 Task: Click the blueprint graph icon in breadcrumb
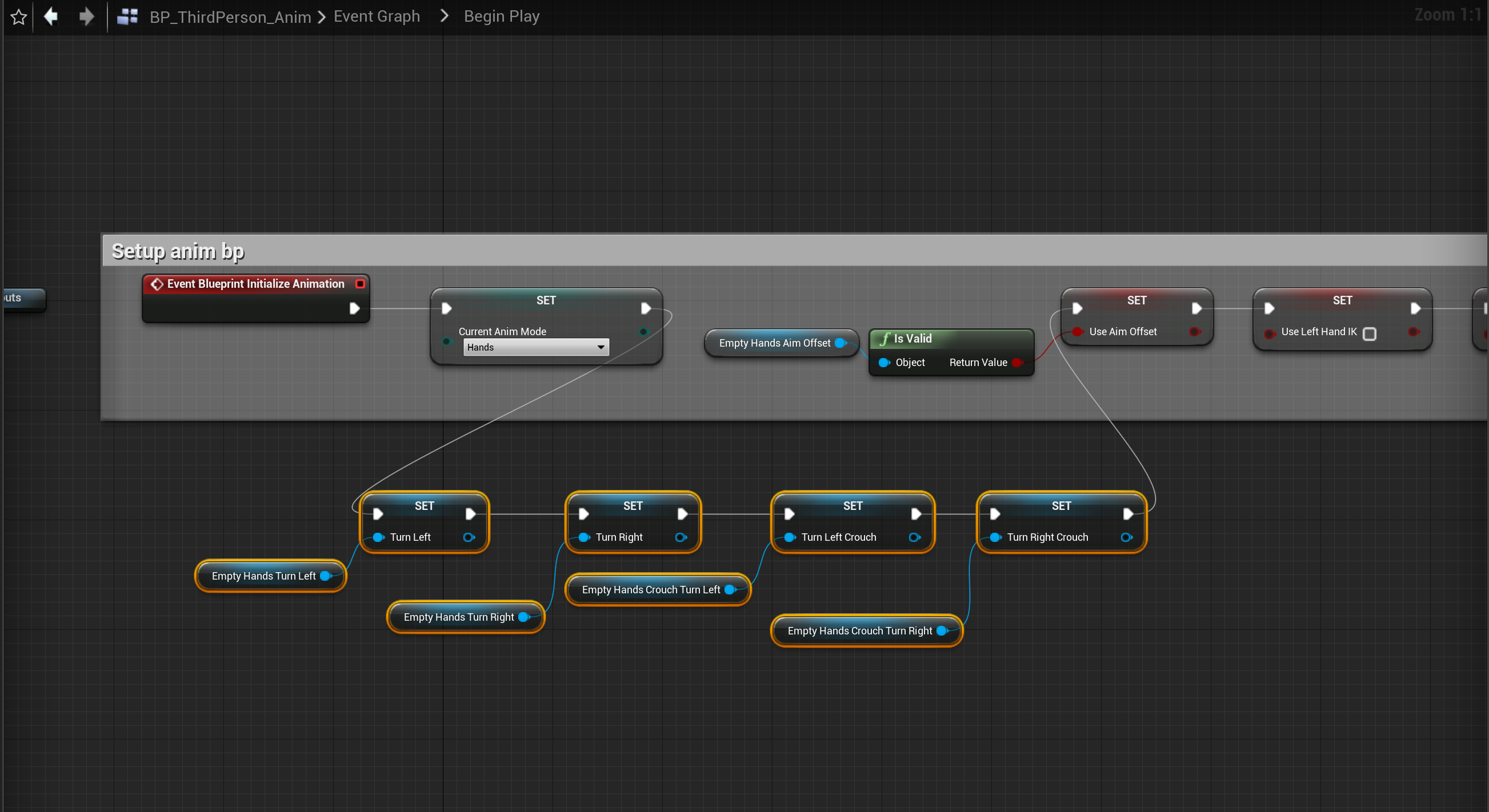click(x=127, y=17)
